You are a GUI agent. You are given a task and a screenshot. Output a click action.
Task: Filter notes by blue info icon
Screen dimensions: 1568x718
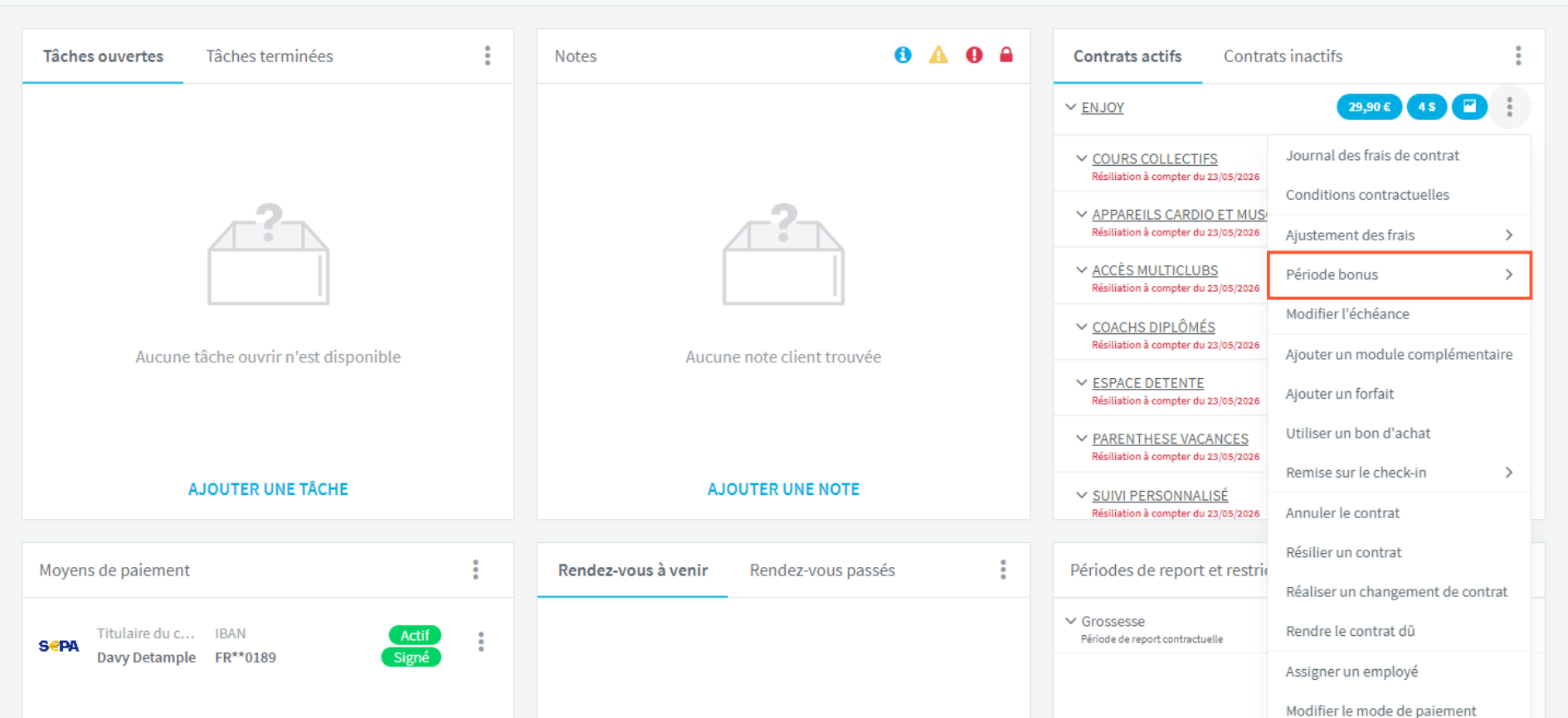(903, 55)
